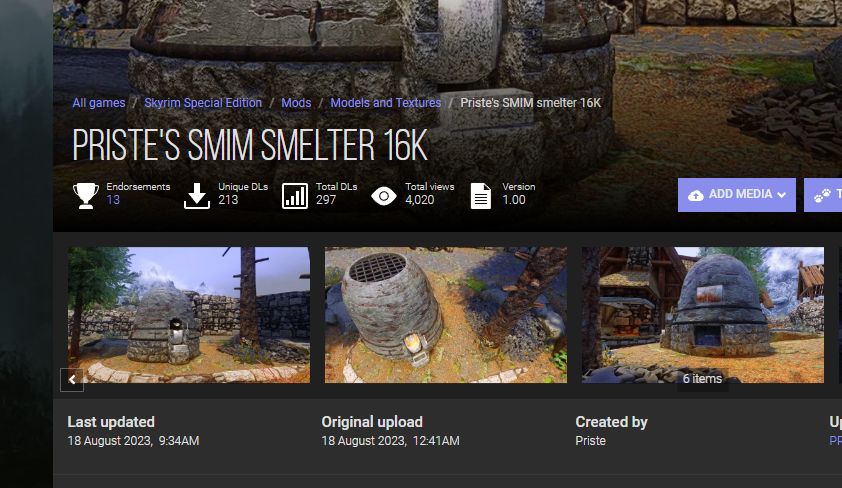Click the Unique DLs download arrow icon
This screenshot has height=488, width=842.
(197, 195)
